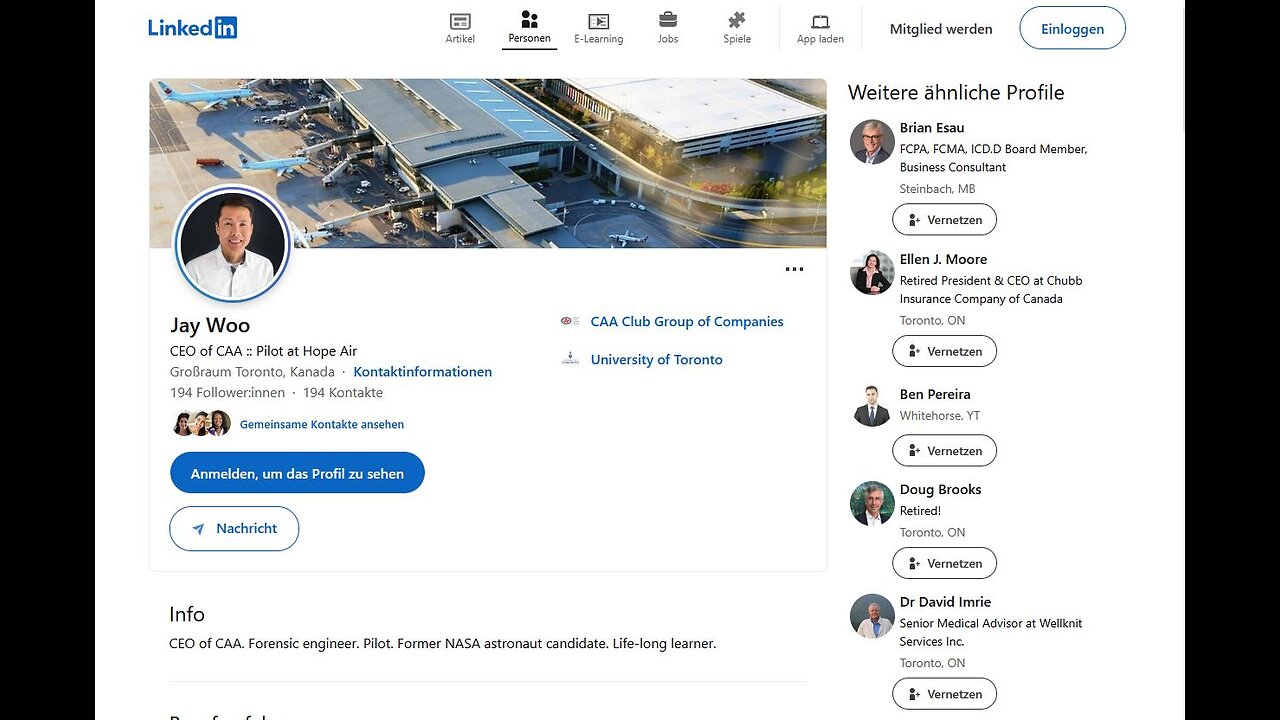This screenshot has width=1280, height=720.
Task: Click the Steinbach, MB location text
Action: [x=937, y=189]
